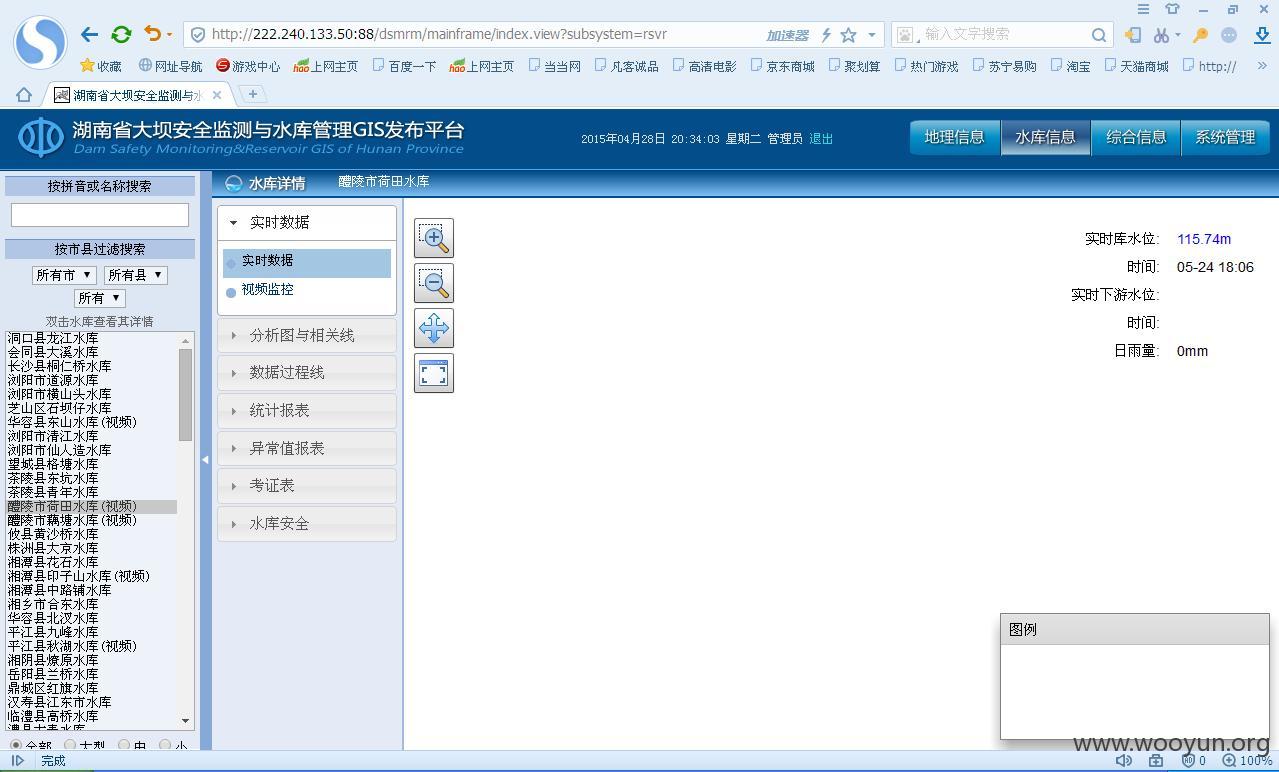1279x772 pixels.
Task: Click the map zoom-in magnifier tool
Action: coord(434,238)
